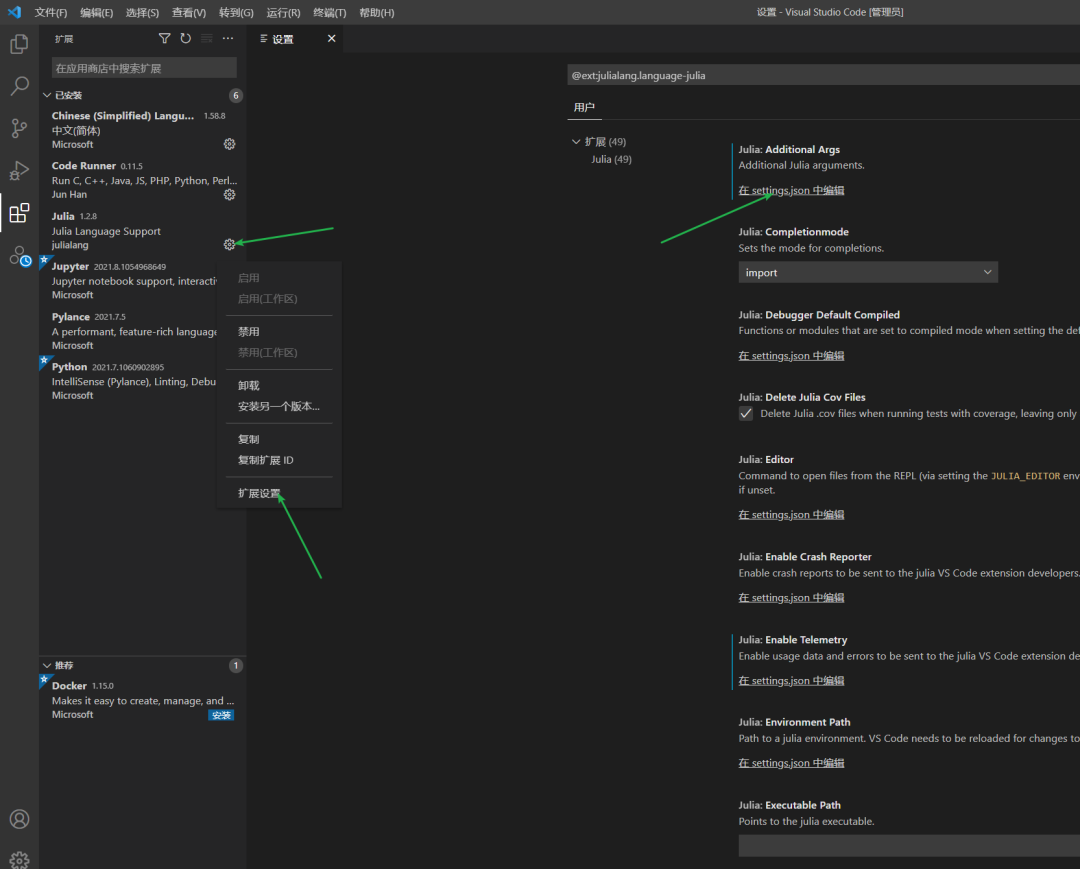The image size is (1080, 869).
Task: Collapse the 已安装 extensions section
Action: pos(47,95)
